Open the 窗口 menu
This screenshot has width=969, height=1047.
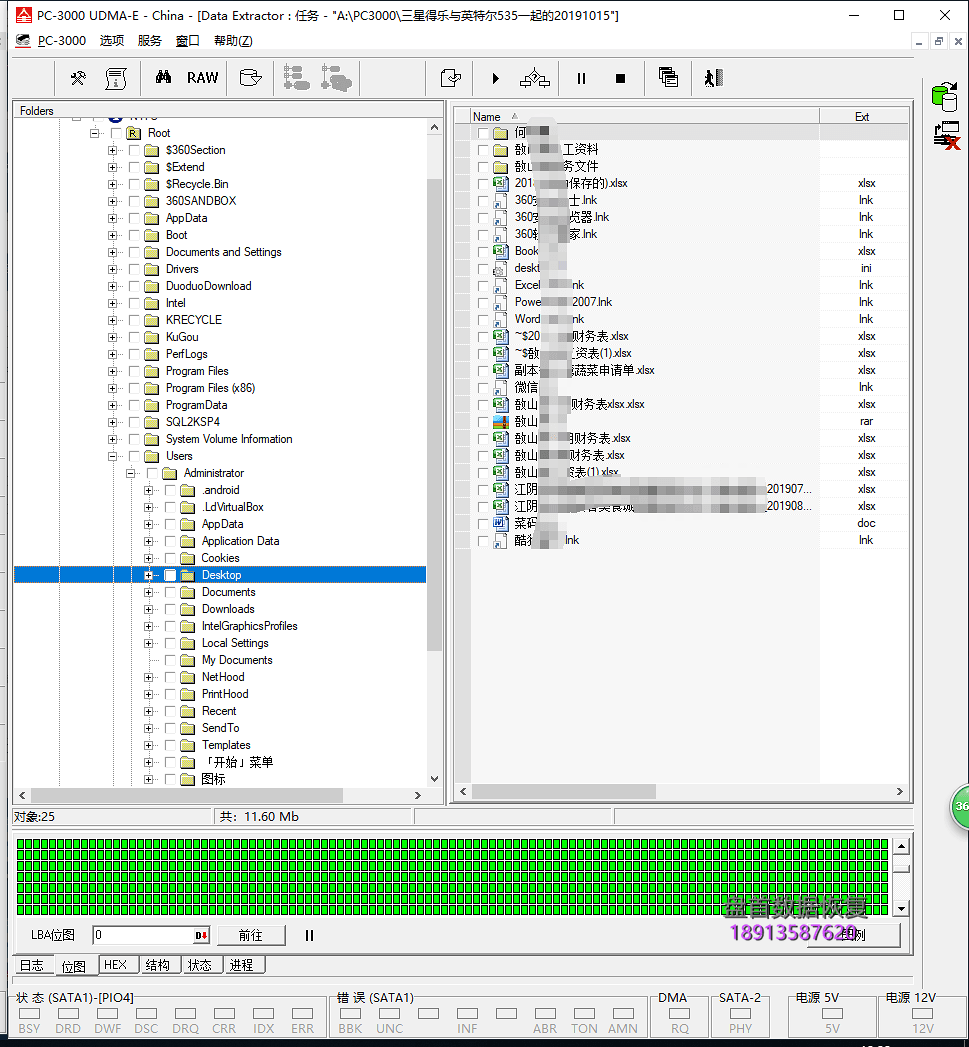click(188, 41)
